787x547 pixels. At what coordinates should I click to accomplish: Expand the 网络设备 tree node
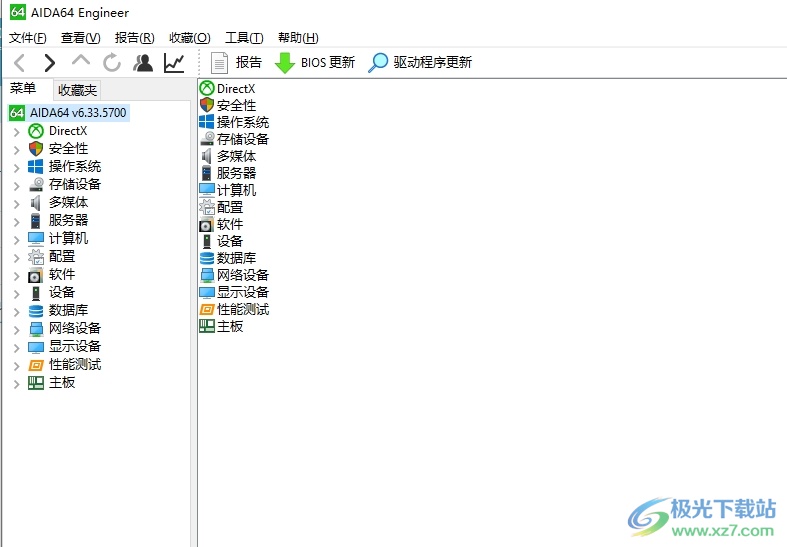click(x=17, y=330)
